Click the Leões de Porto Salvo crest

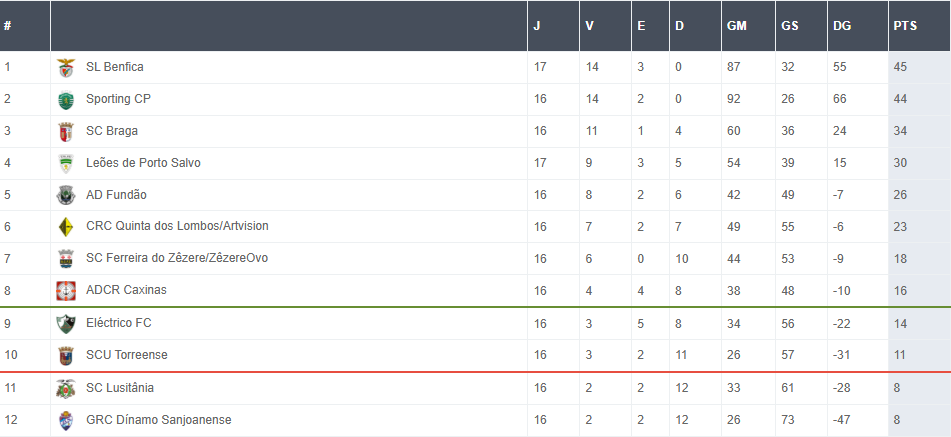point(66,163)
